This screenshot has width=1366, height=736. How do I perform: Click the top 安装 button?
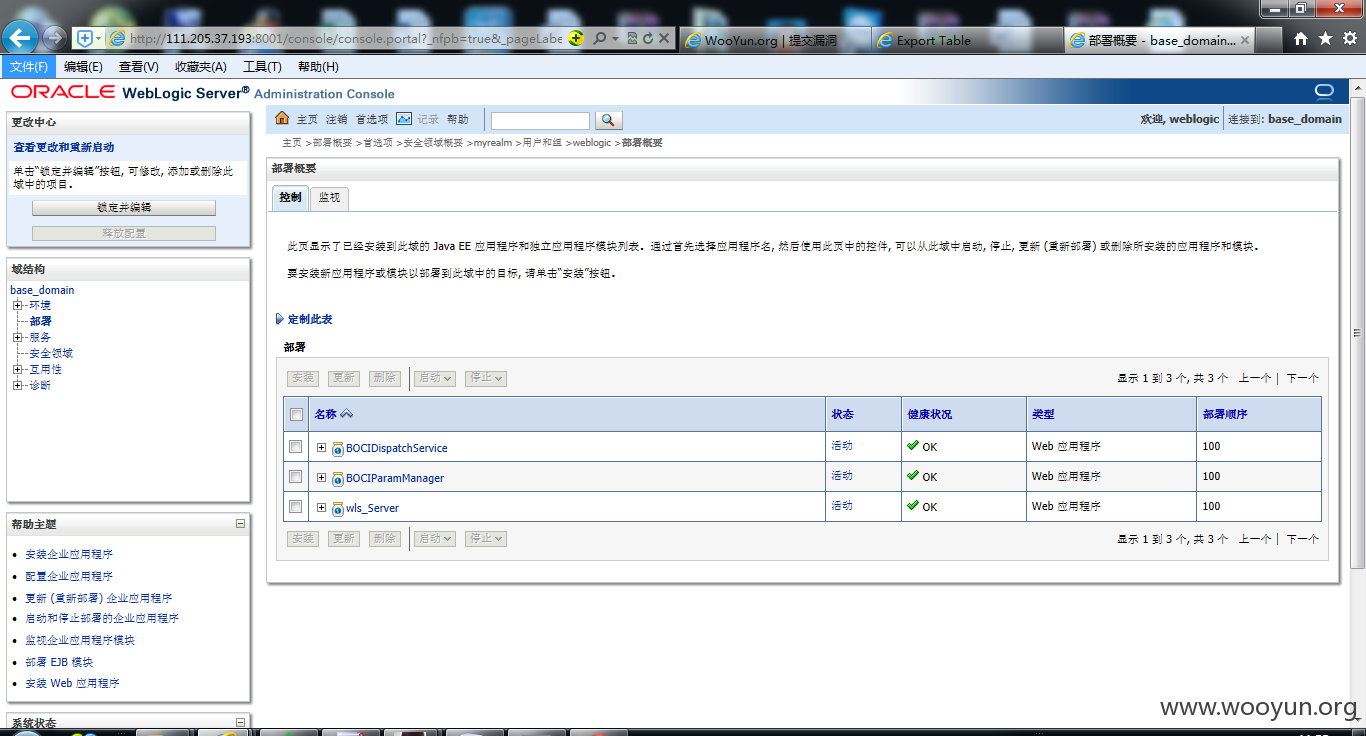(303, 378)
